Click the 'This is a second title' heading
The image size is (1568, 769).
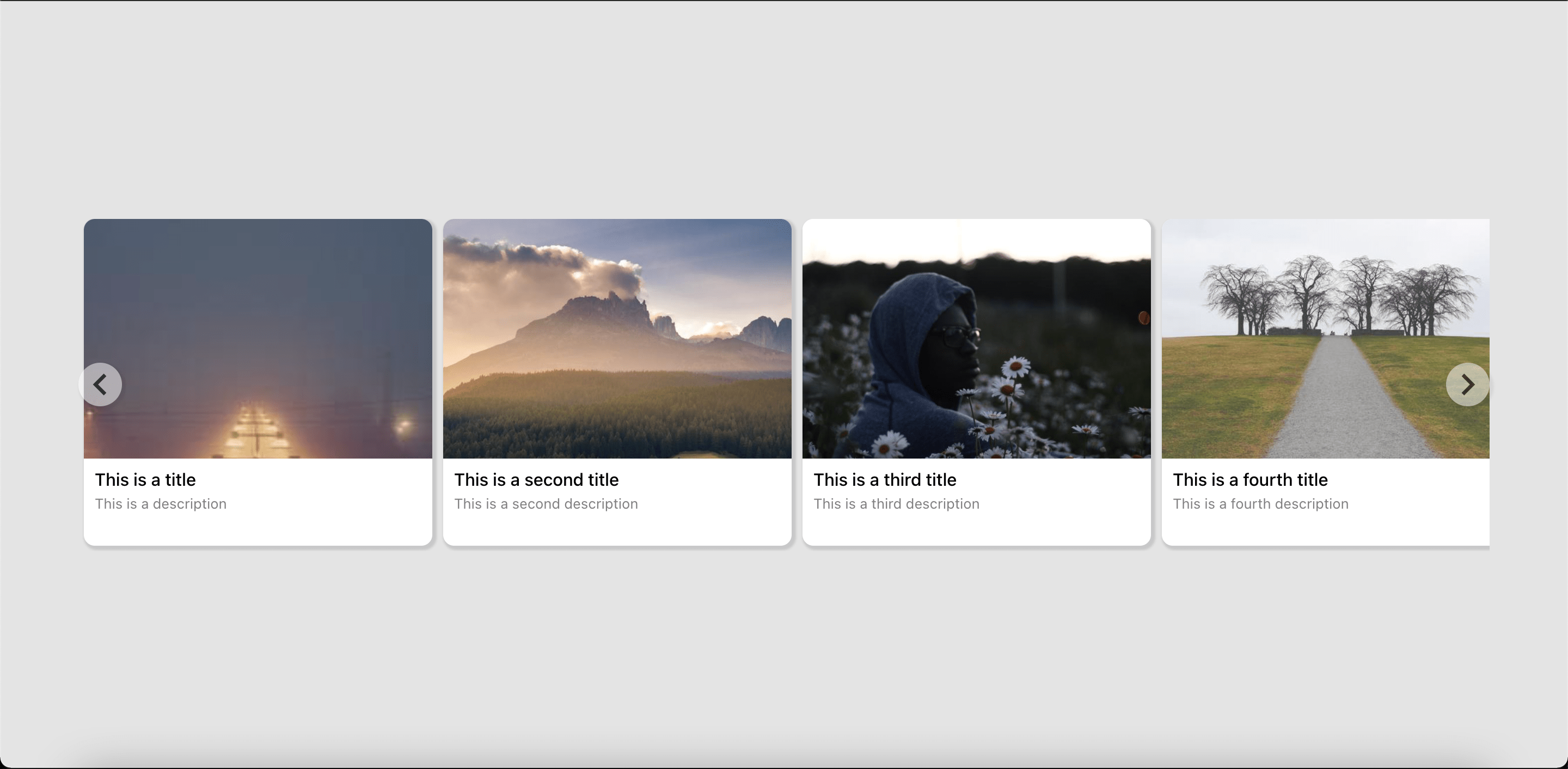536,480
